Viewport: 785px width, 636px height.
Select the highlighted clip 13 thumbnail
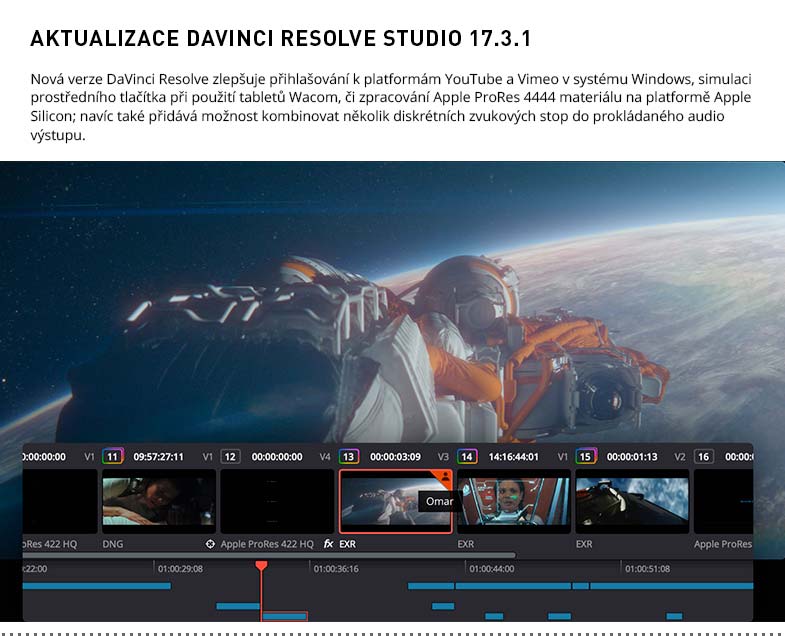(x=396, y=501)
